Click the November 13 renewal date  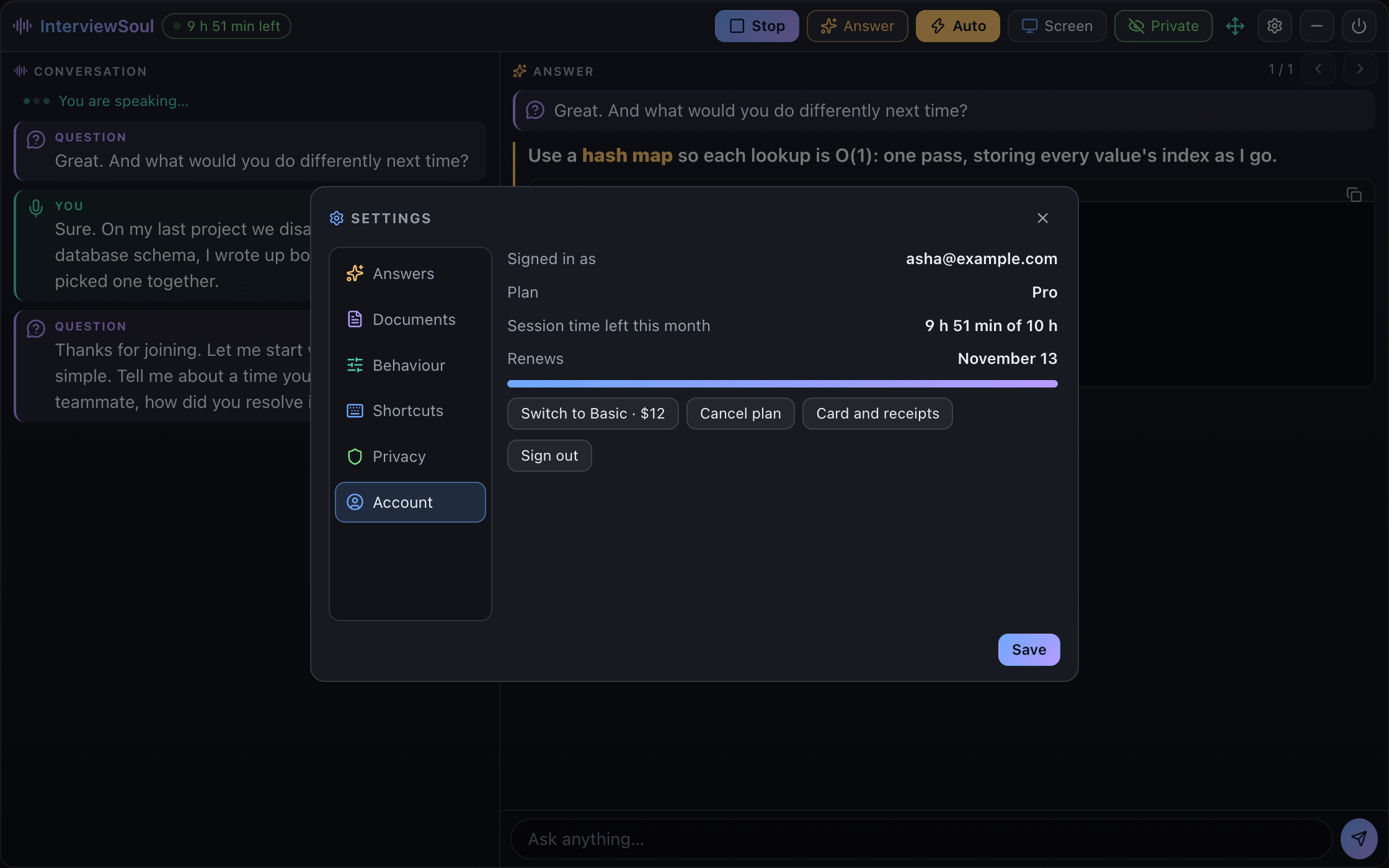click(x=1007, y=359)
